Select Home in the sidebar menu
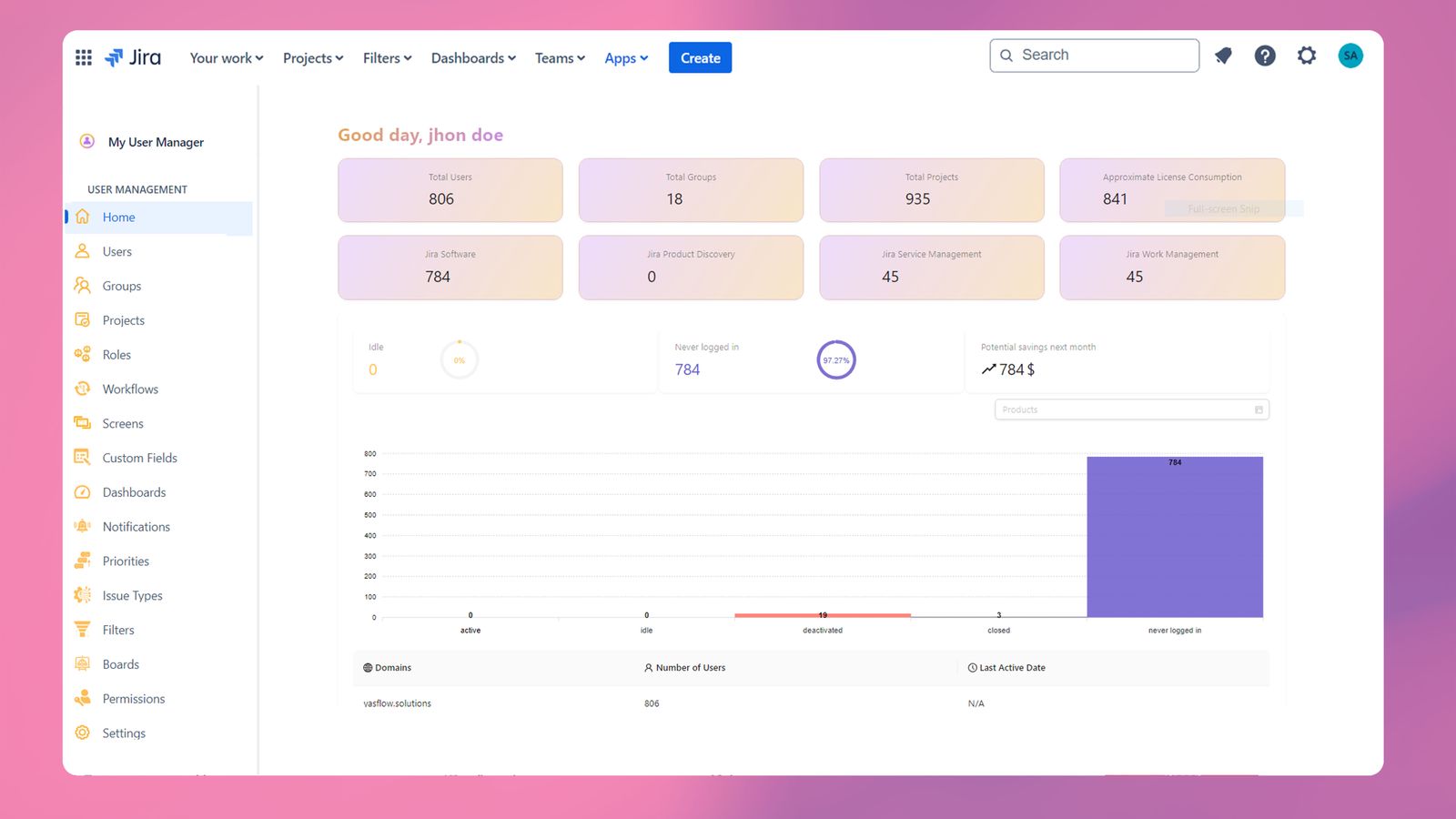This screenshot has height=819, width=1456. (x=159, y=217)
